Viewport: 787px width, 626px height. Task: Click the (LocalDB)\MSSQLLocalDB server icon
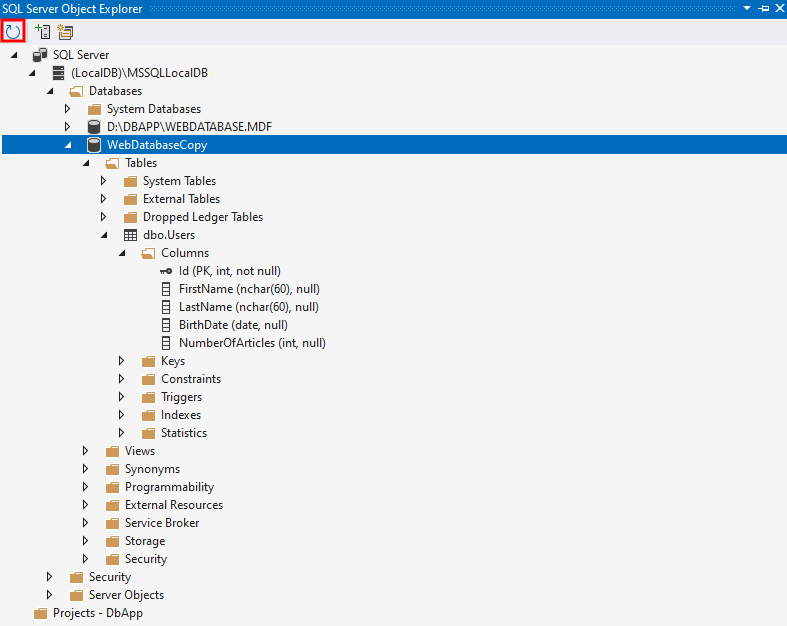click(59, 73)
